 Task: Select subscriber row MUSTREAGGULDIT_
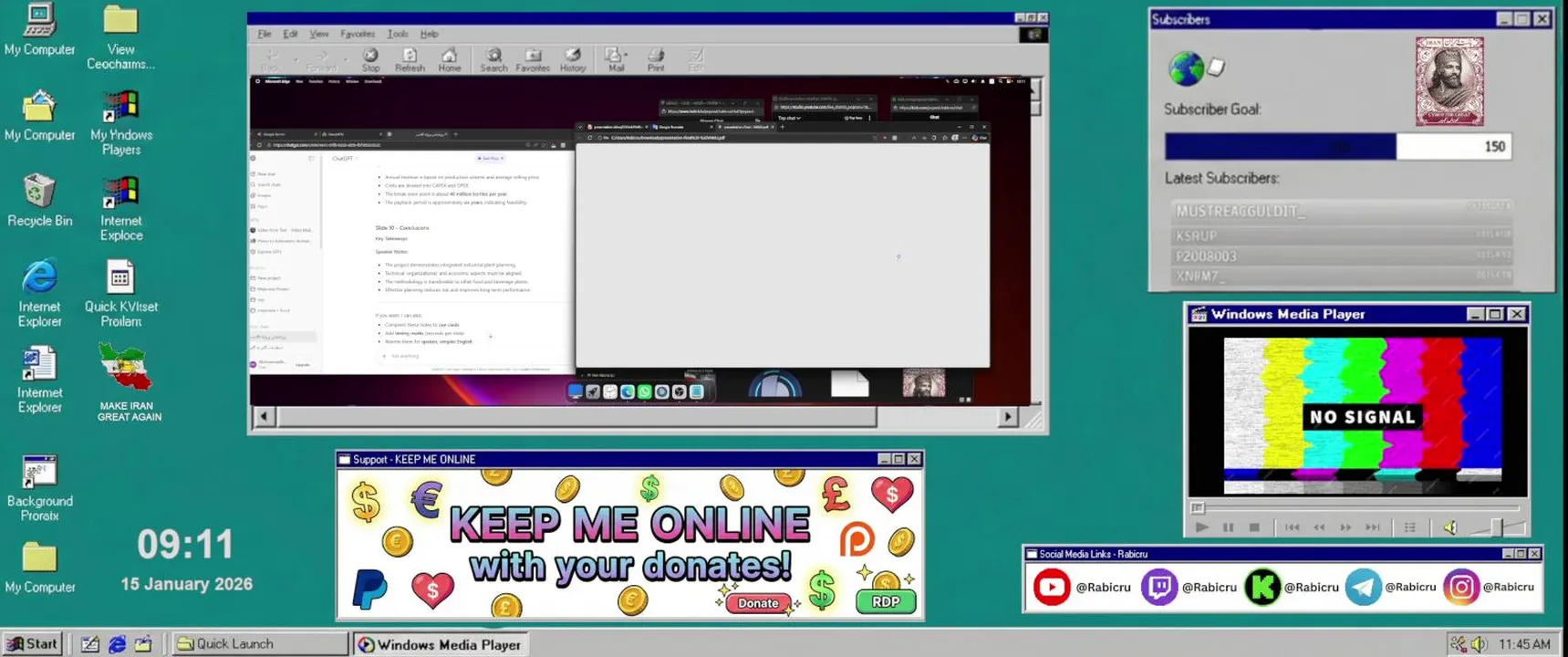click(1342, 211)
